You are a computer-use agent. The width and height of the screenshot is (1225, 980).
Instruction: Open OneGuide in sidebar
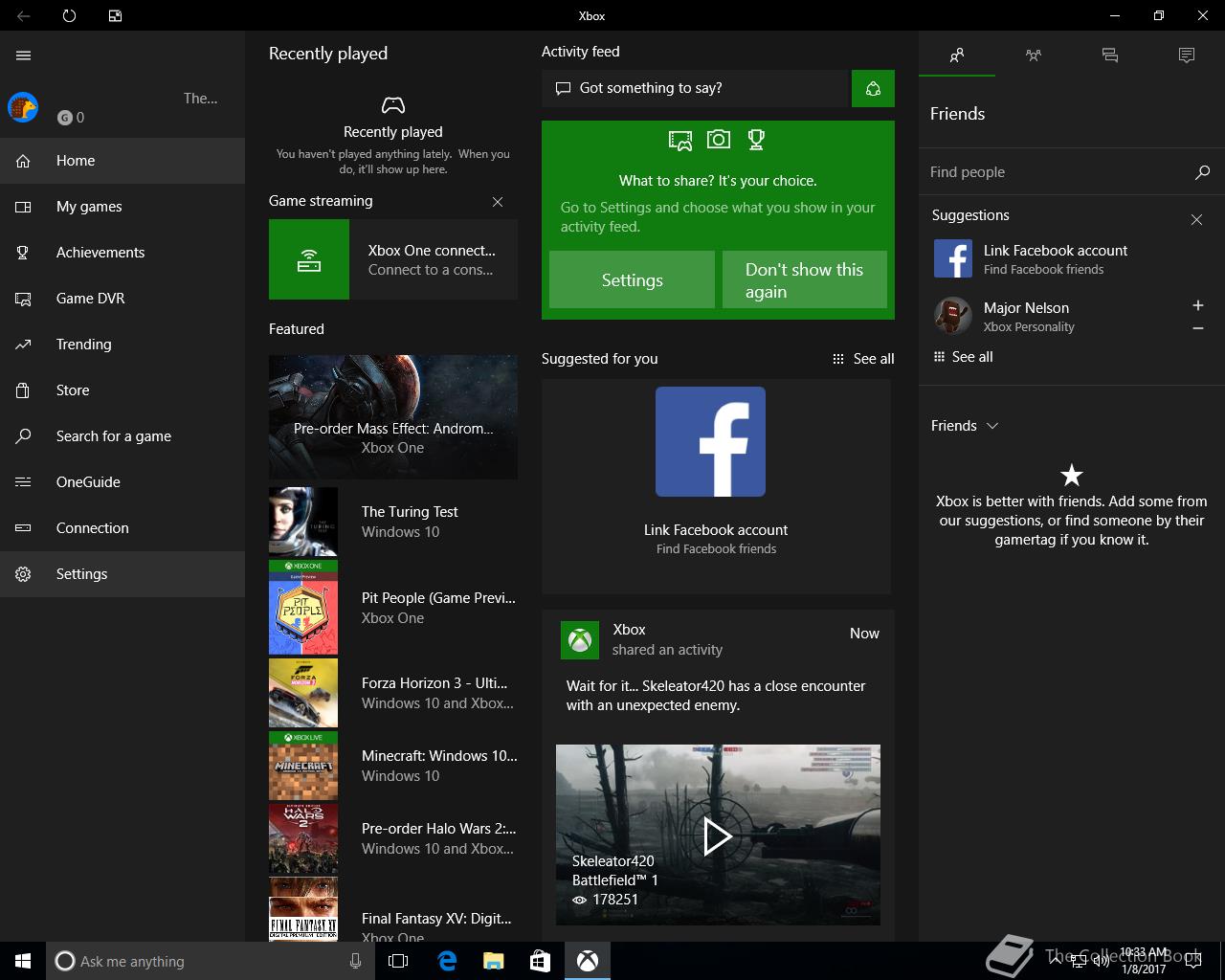click(x=122, y=482)
